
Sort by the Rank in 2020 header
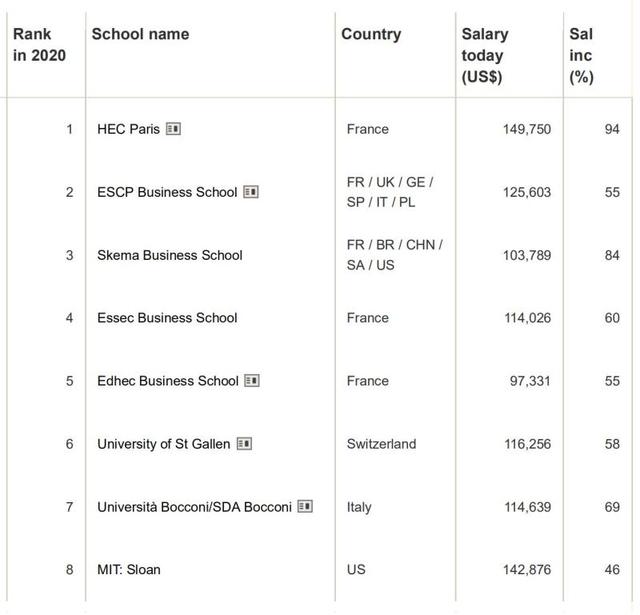39,45
